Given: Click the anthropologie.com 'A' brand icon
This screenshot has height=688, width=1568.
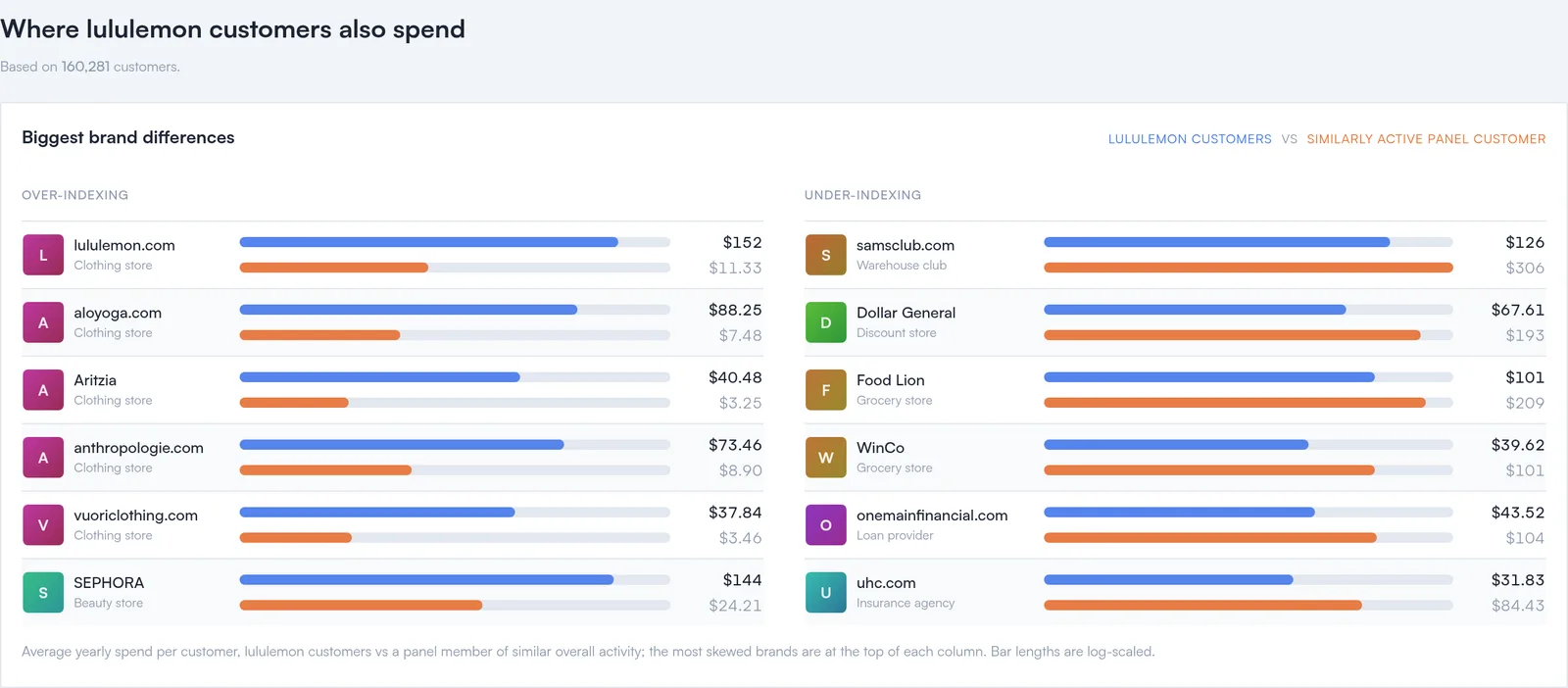Looking at the screenshot, I should (x=43, y=458).
